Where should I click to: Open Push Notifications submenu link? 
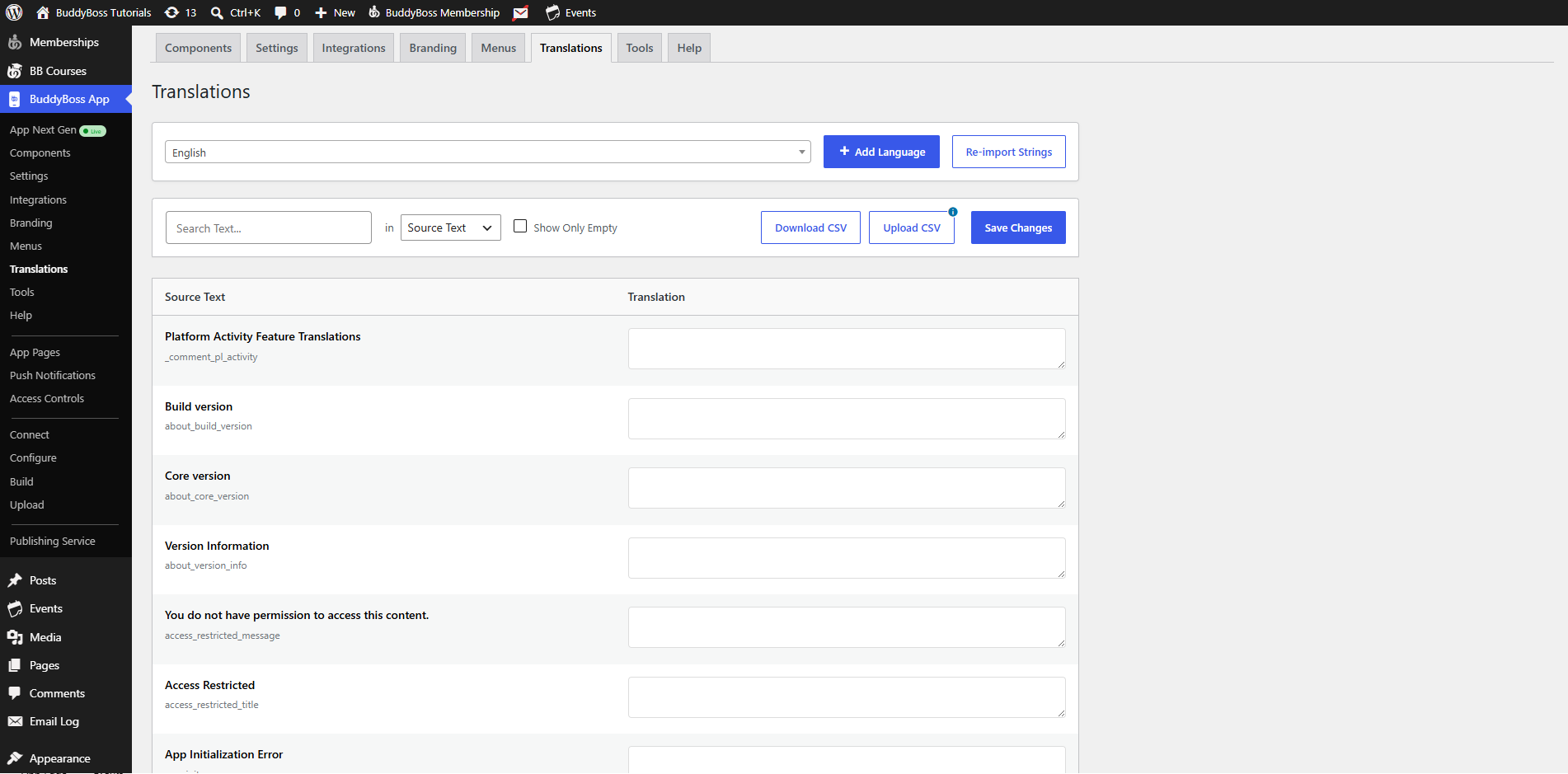tap(53, 375)
